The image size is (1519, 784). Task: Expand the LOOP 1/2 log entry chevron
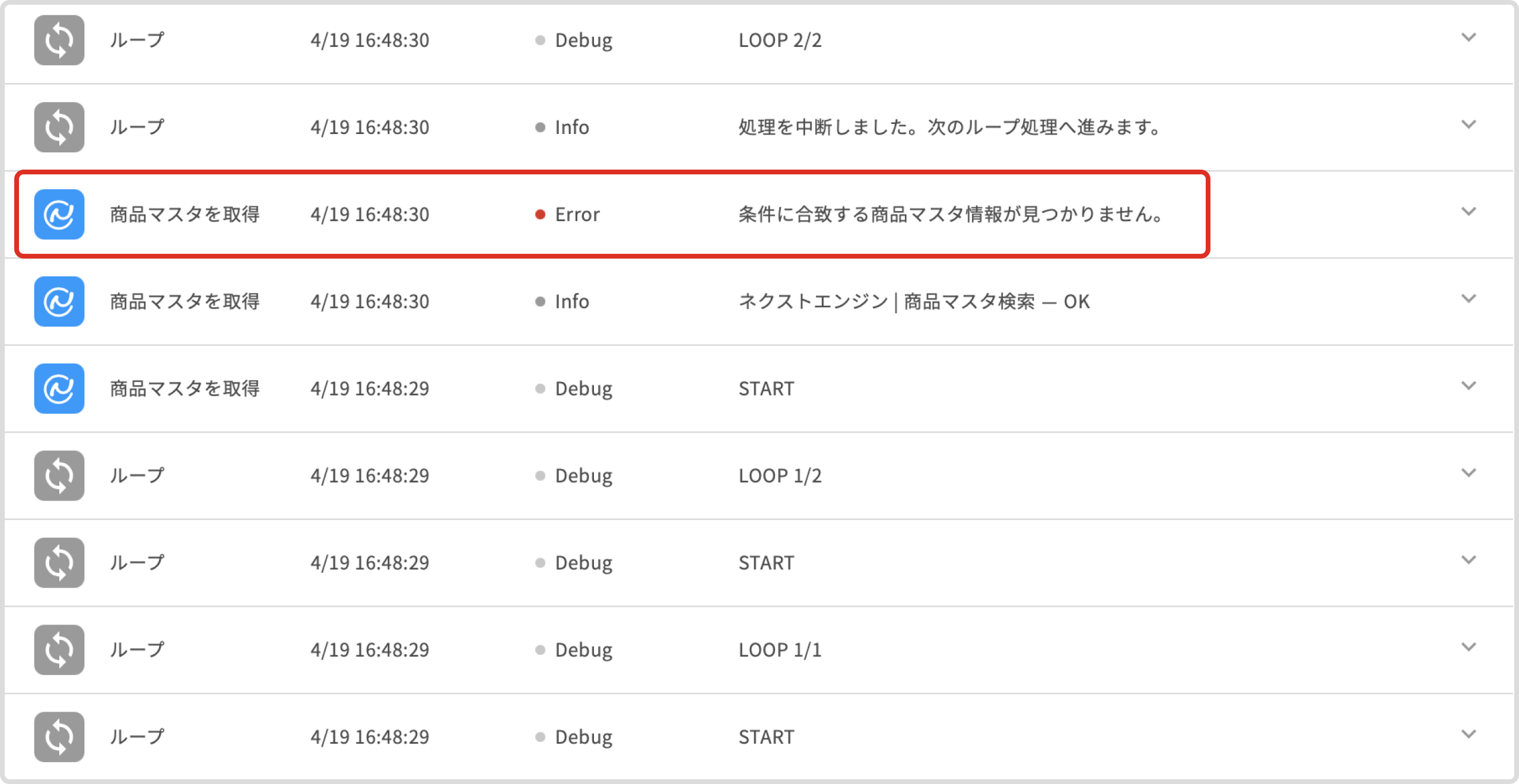(x=1469, y=473)
